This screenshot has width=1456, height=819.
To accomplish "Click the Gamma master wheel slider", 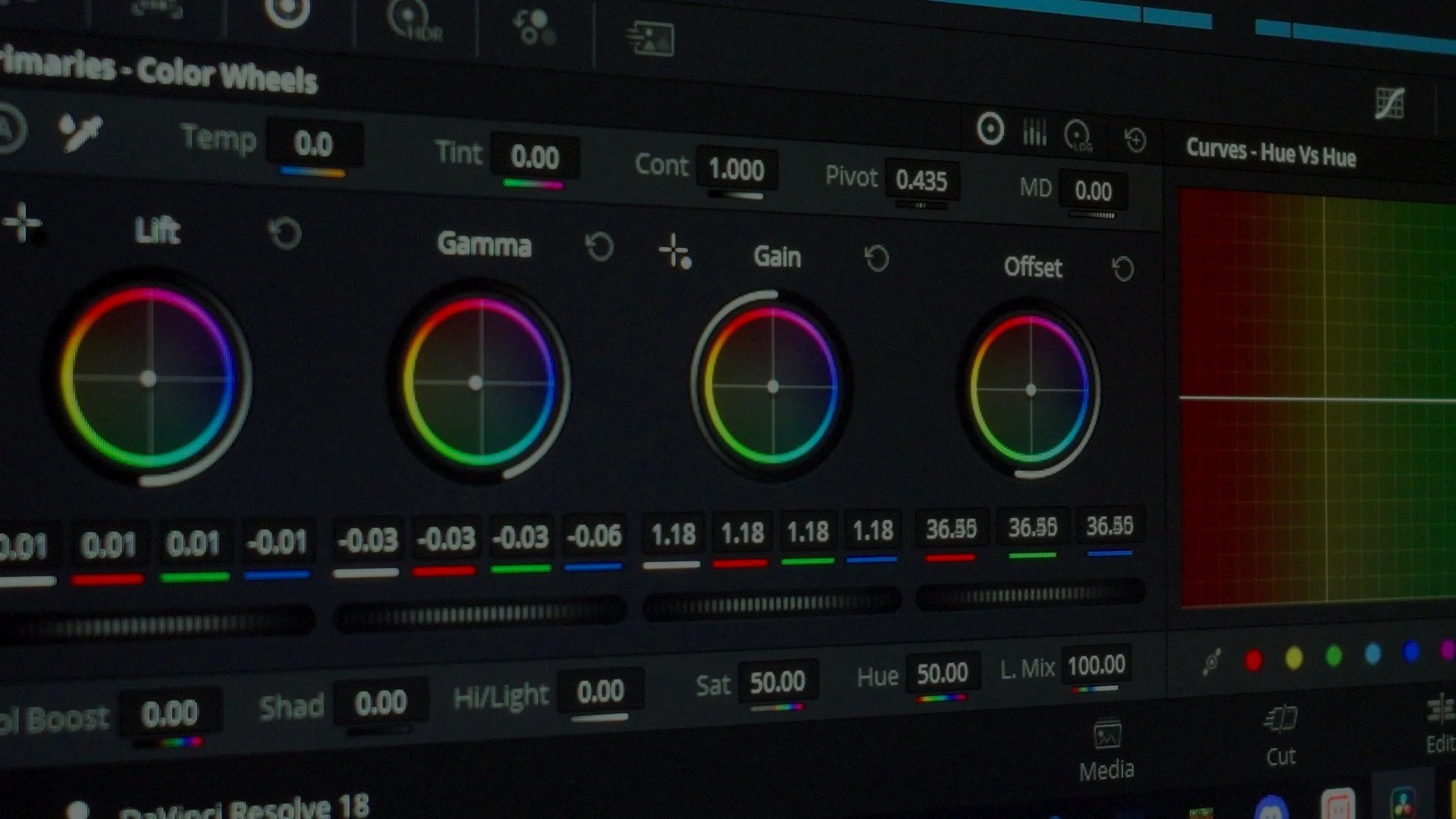I will click(479, 613).
